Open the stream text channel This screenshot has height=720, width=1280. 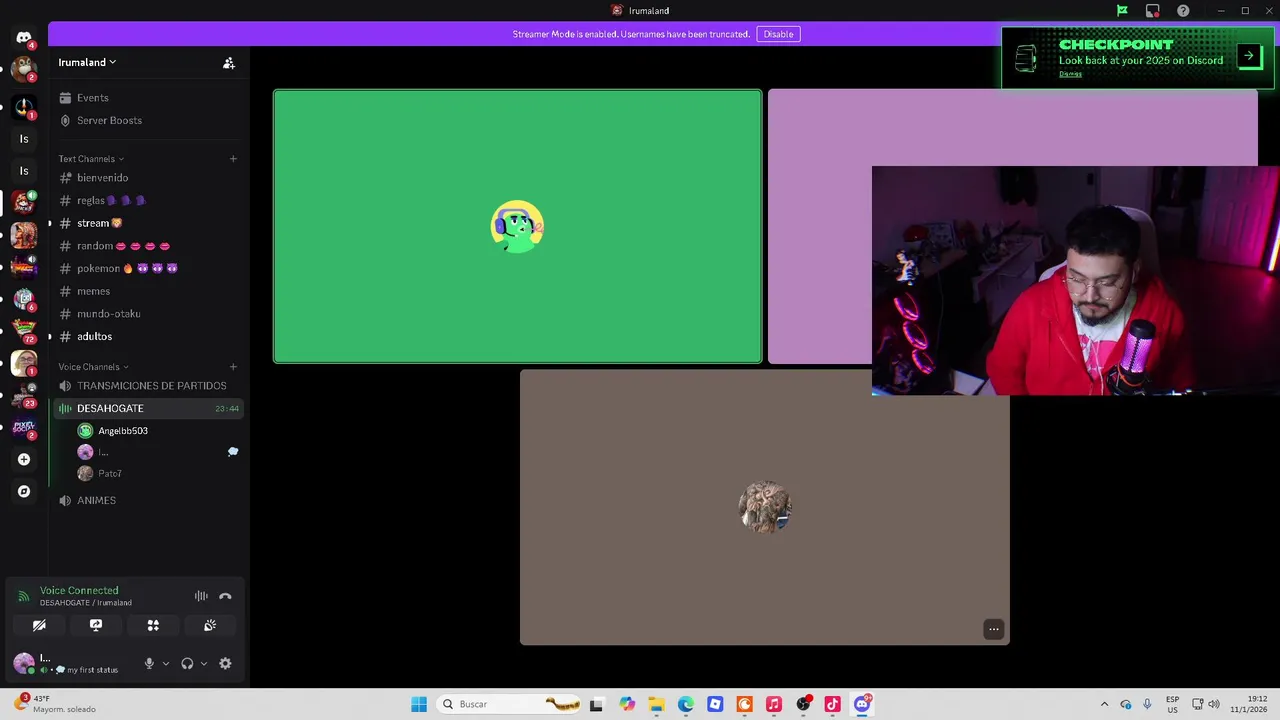[x=150, y=223]
